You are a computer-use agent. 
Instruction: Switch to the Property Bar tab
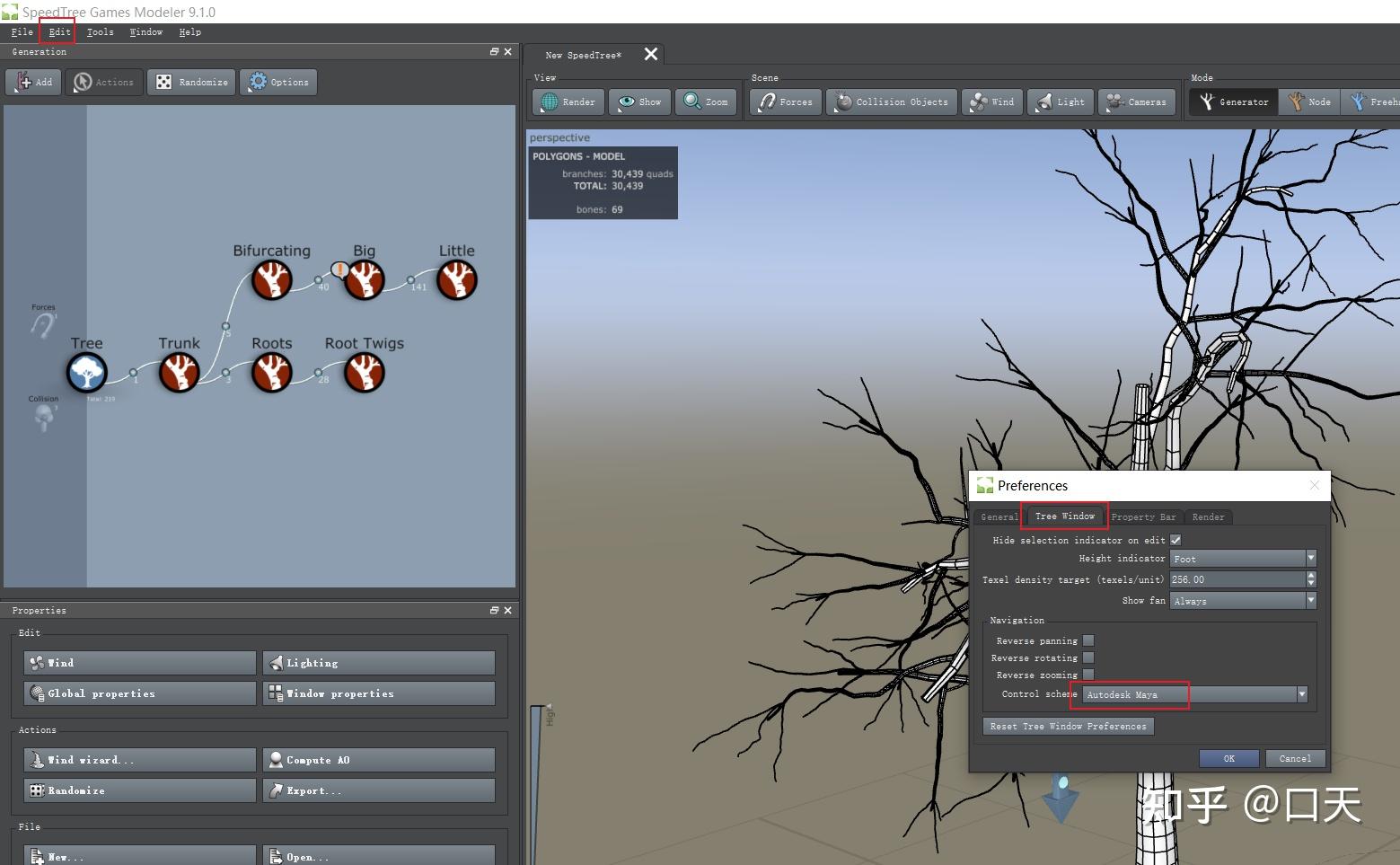pos(1143,517)
